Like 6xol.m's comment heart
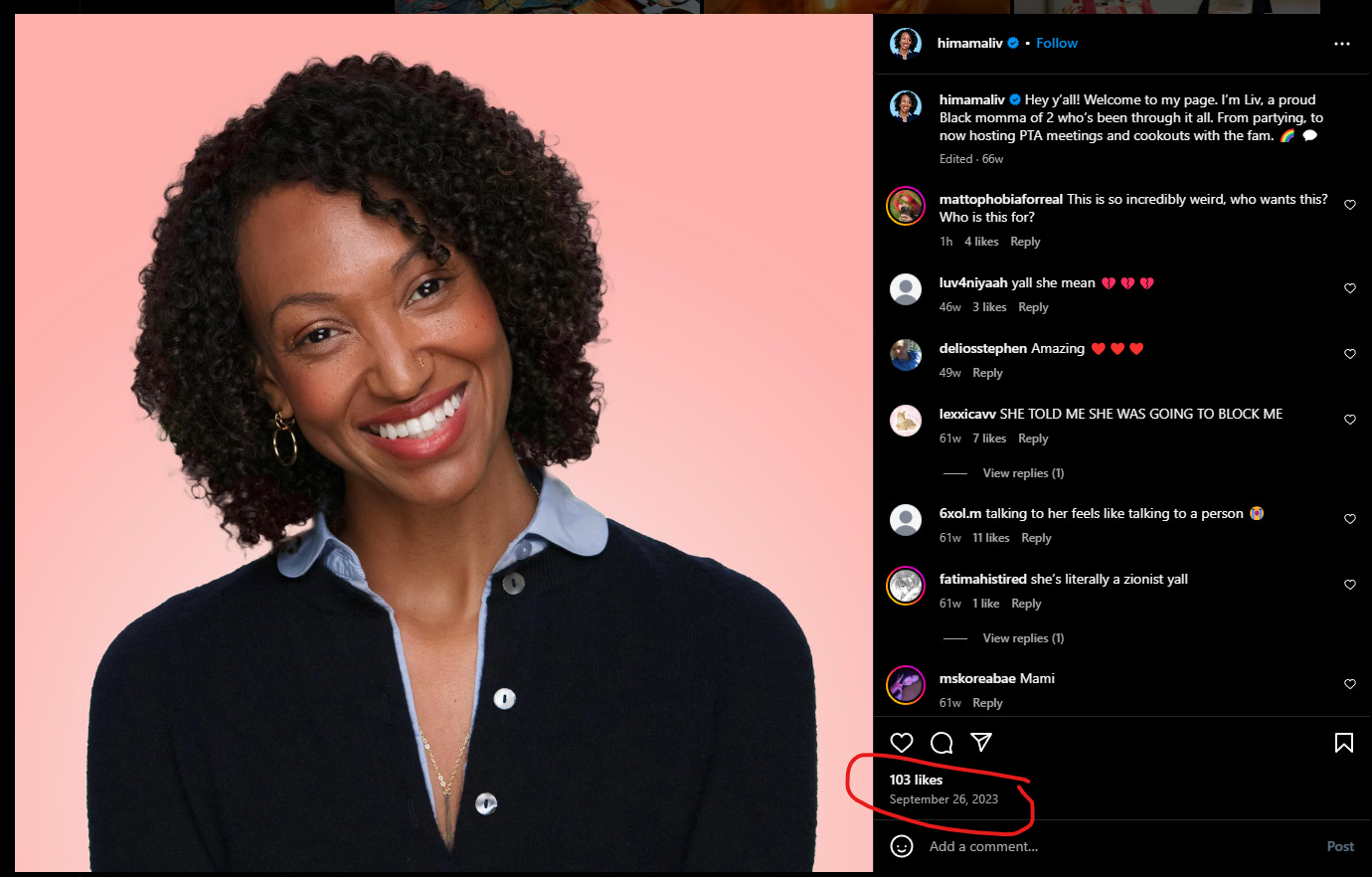1372x877 pixels. coord(1350,519)
